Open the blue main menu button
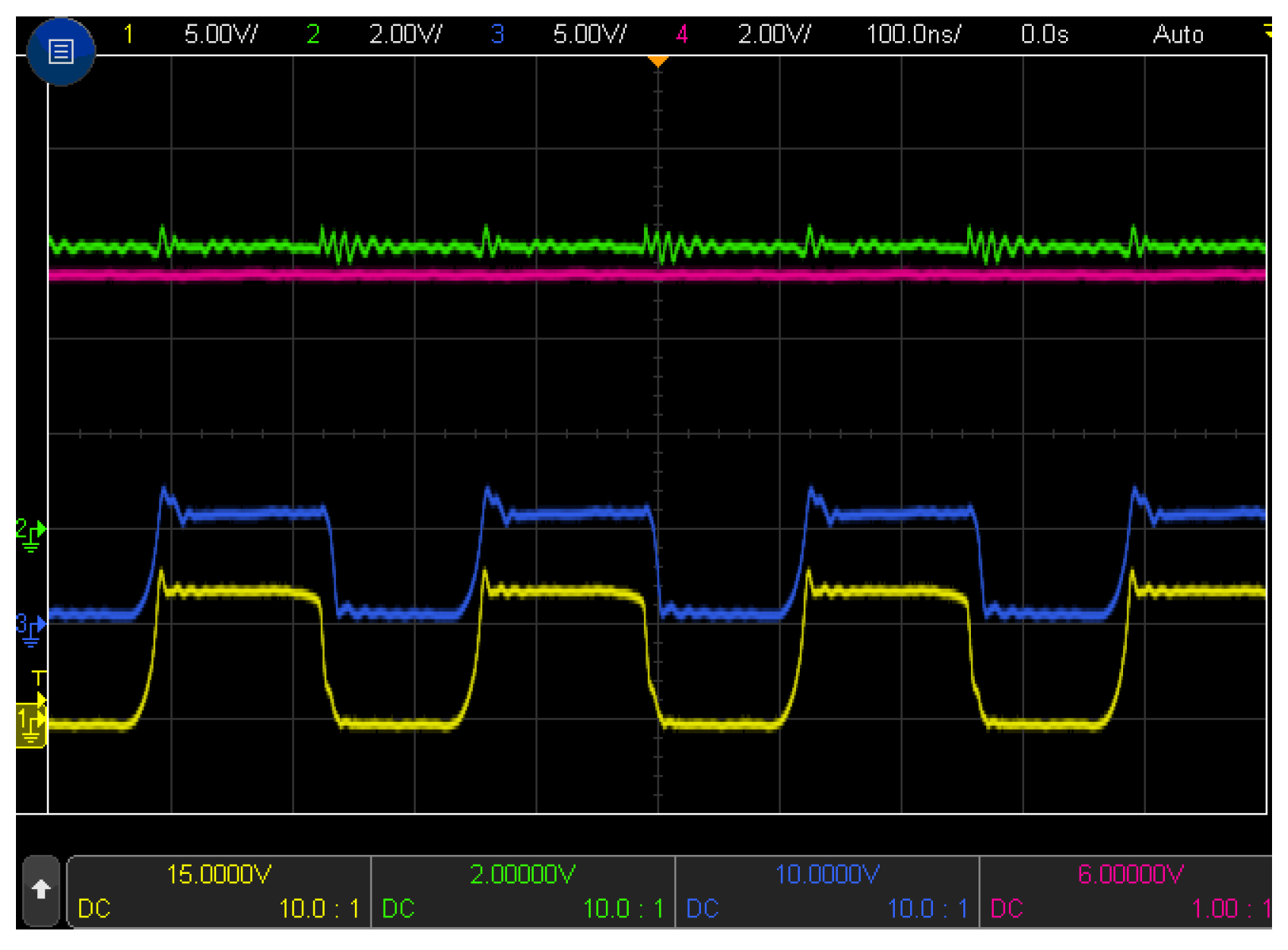This screenshot has width=1288, height=950. tap(60, 51)
